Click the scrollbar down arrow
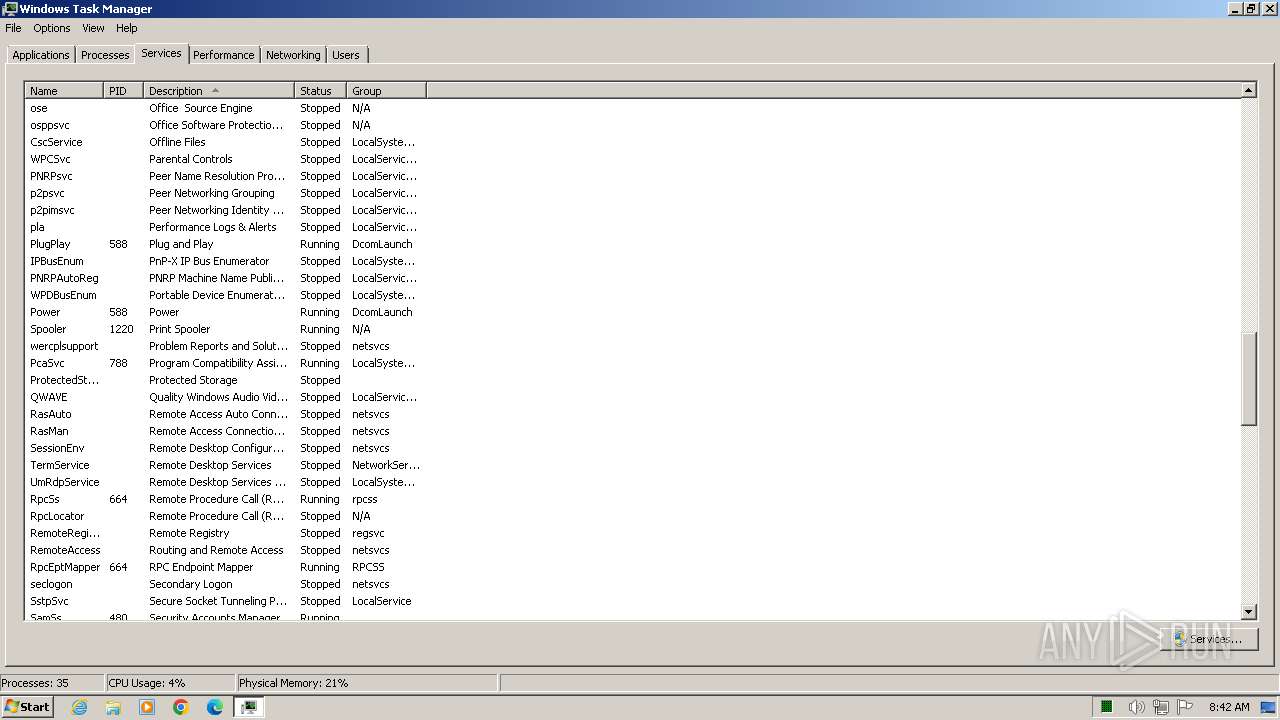 [x=1248, y=611]
